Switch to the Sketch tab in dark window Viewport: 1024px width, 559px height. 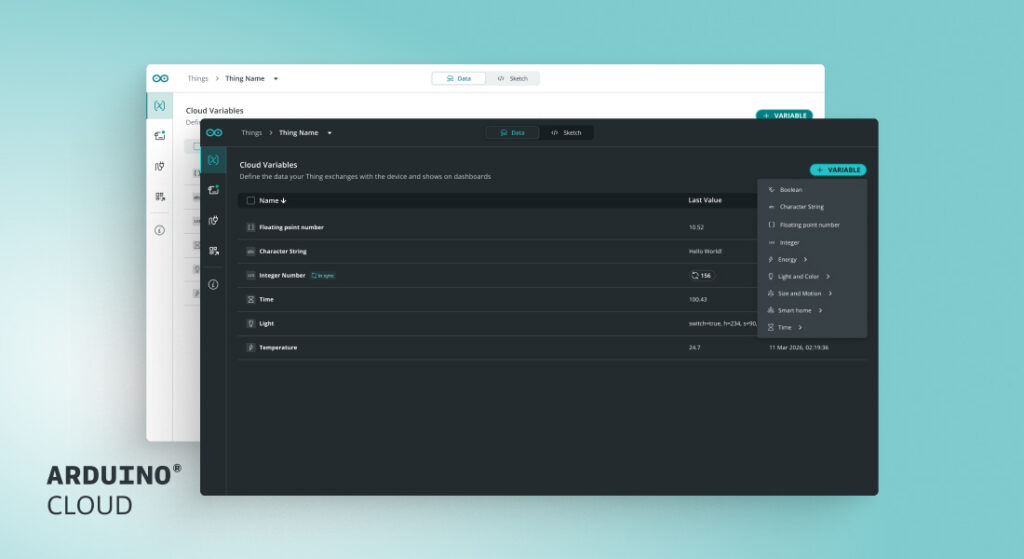click(x=566, y=132)
